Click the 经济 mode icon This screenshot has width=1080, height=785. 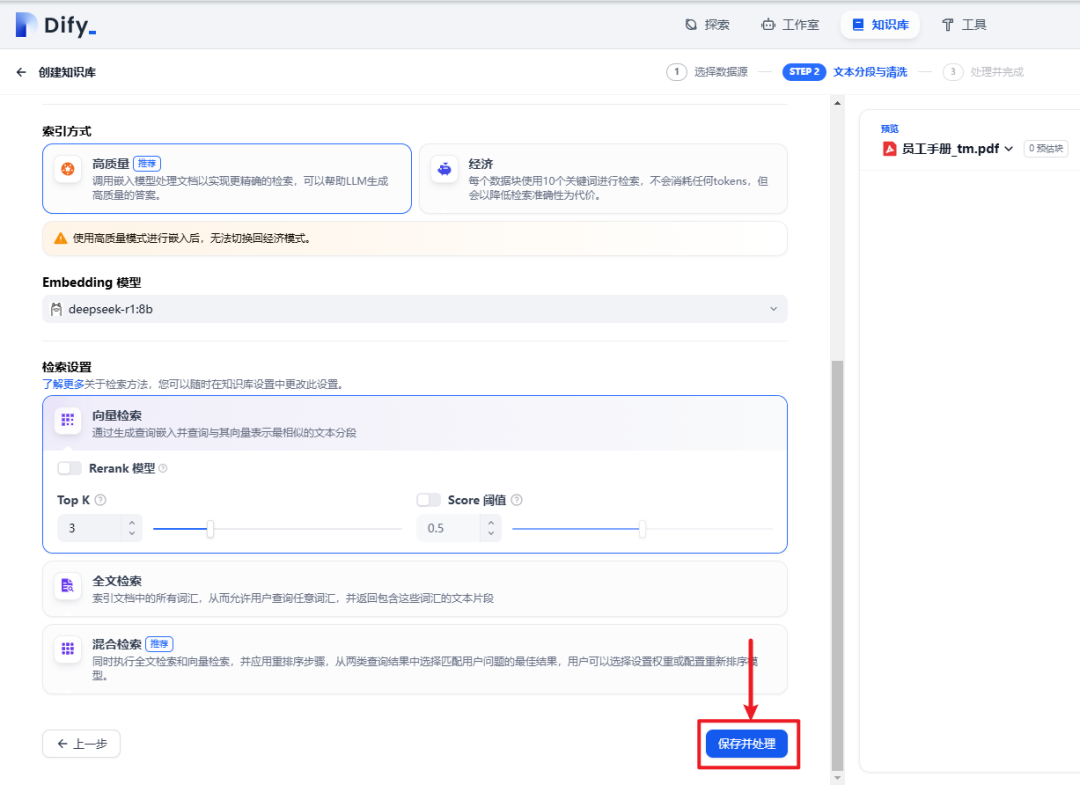click(x=444, y=170)
